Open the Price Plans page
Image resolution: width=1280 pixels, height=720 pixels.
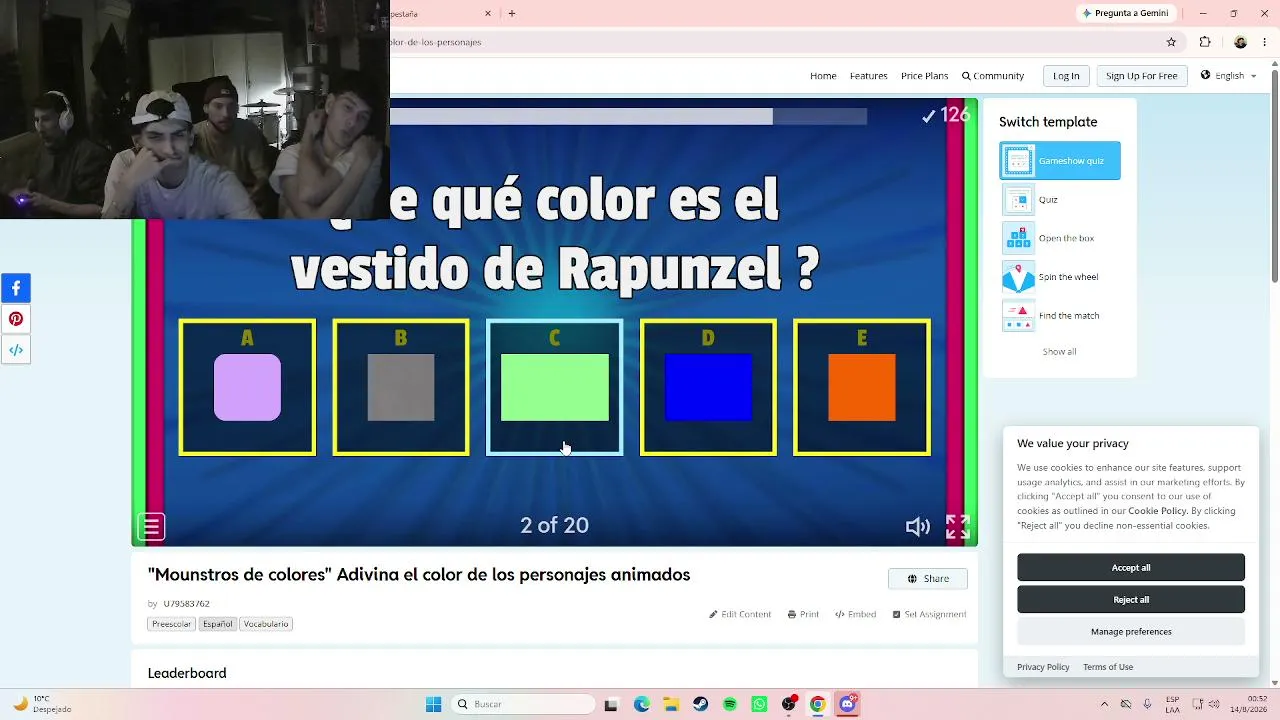[x=924, y=76]
